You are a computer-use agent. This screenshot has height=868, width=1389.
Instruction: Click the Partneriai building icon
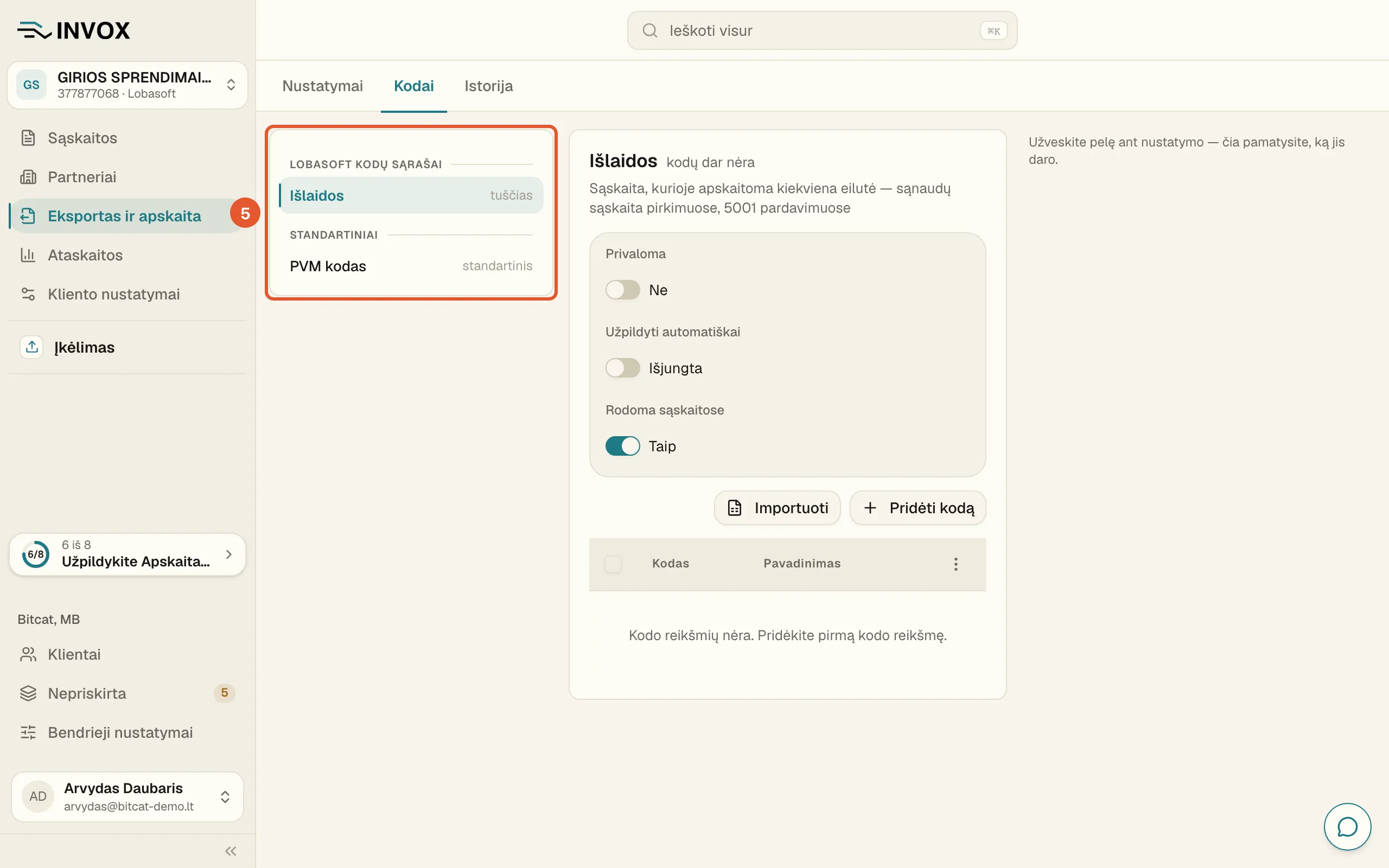[28, 177]
